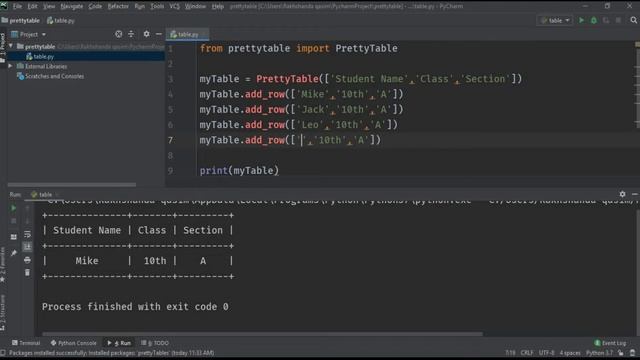Screen dimensions: 640x360
Task: Open the Code menu
Action: [x=95, y=6]
